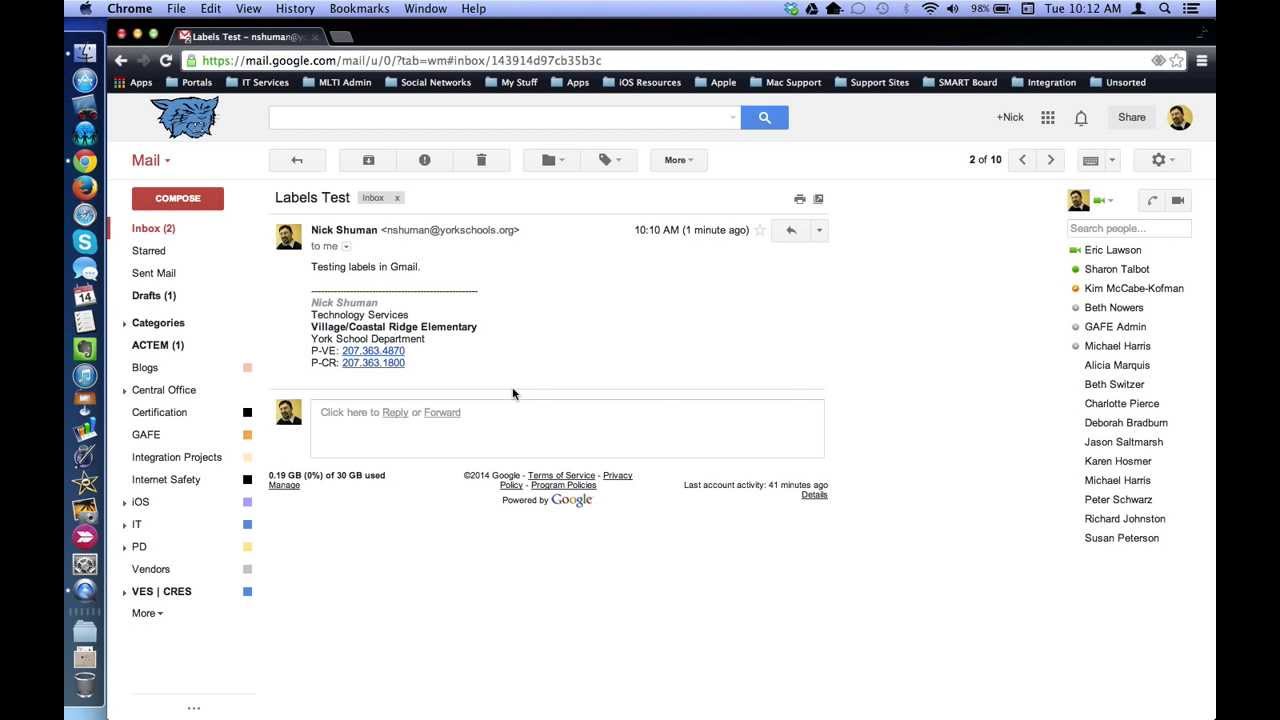
Task: Open account profile picture menu
Action: coord(1180,117)
